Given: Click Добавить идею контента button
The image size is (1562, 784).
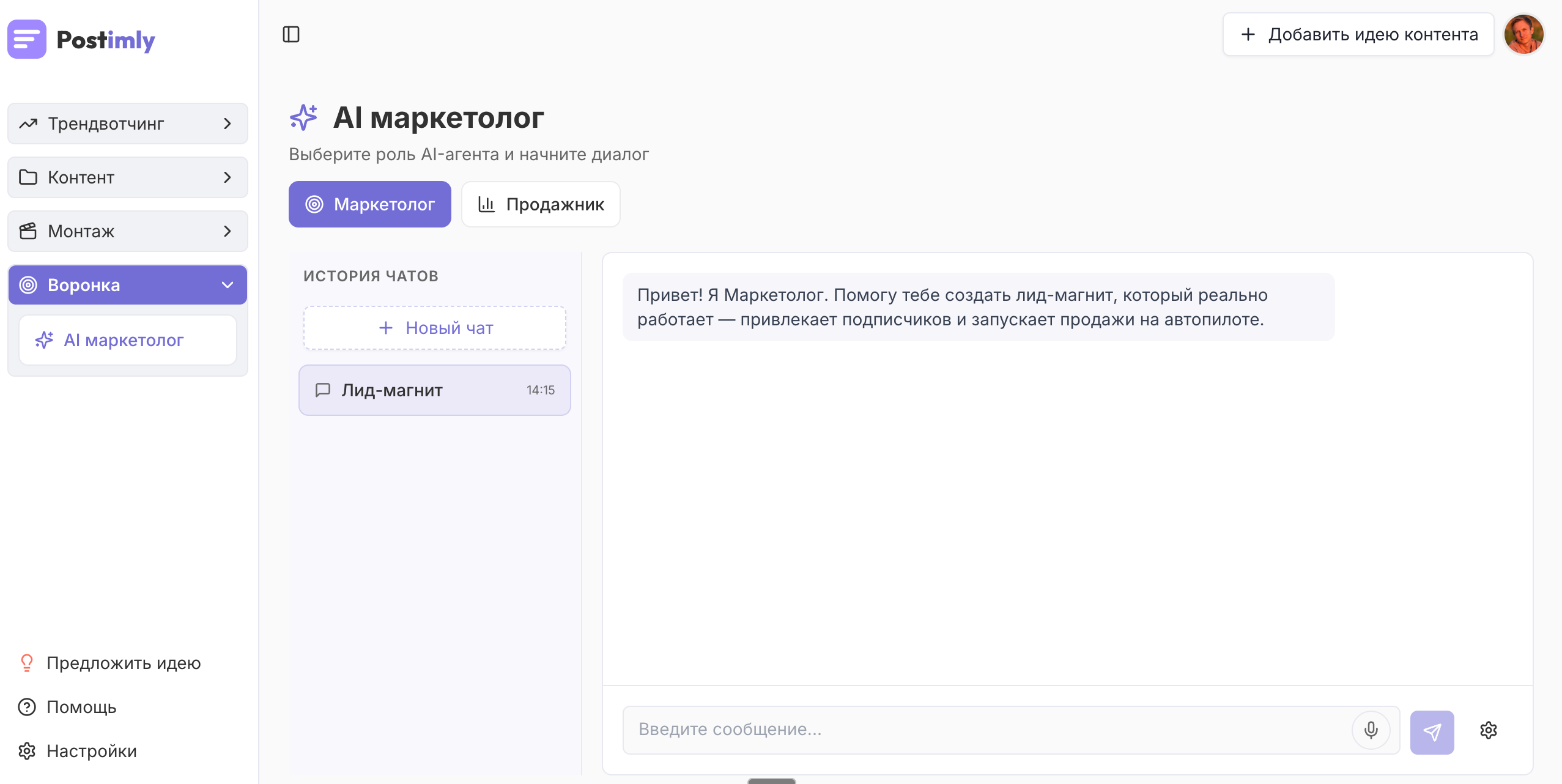Looking at the screenshot, I should pos(1358,34).
